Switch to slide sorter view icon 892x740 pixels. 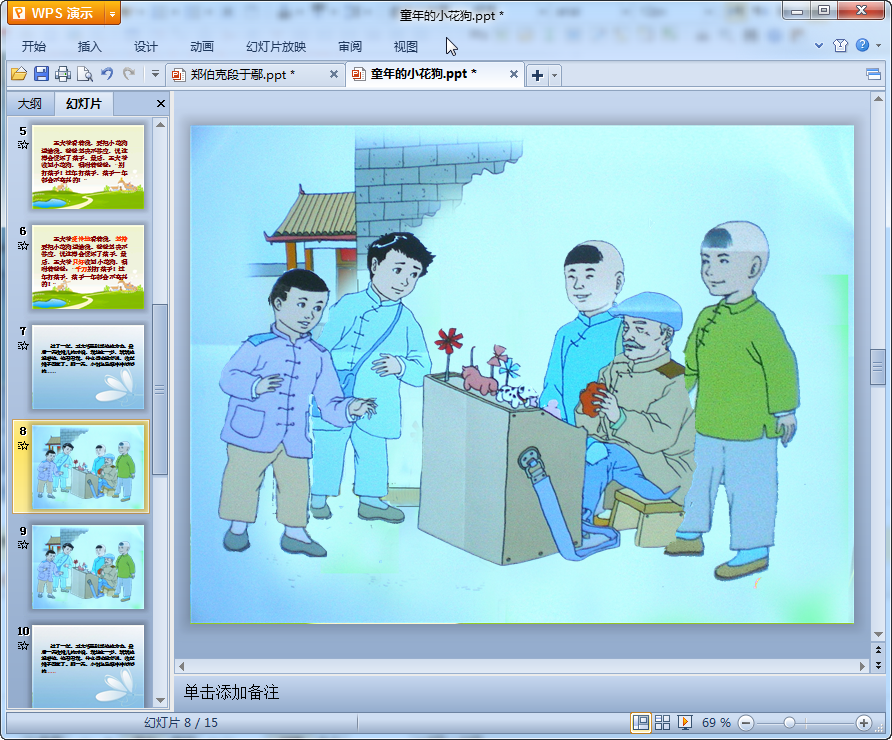(662, 723)
